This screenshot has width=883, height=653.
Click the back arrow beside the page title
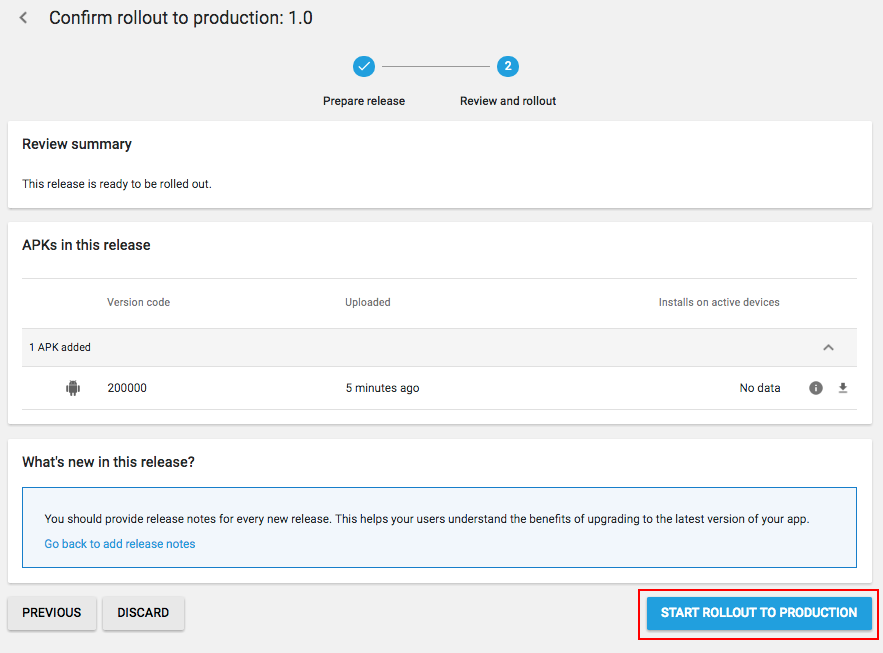click(24, 18)
